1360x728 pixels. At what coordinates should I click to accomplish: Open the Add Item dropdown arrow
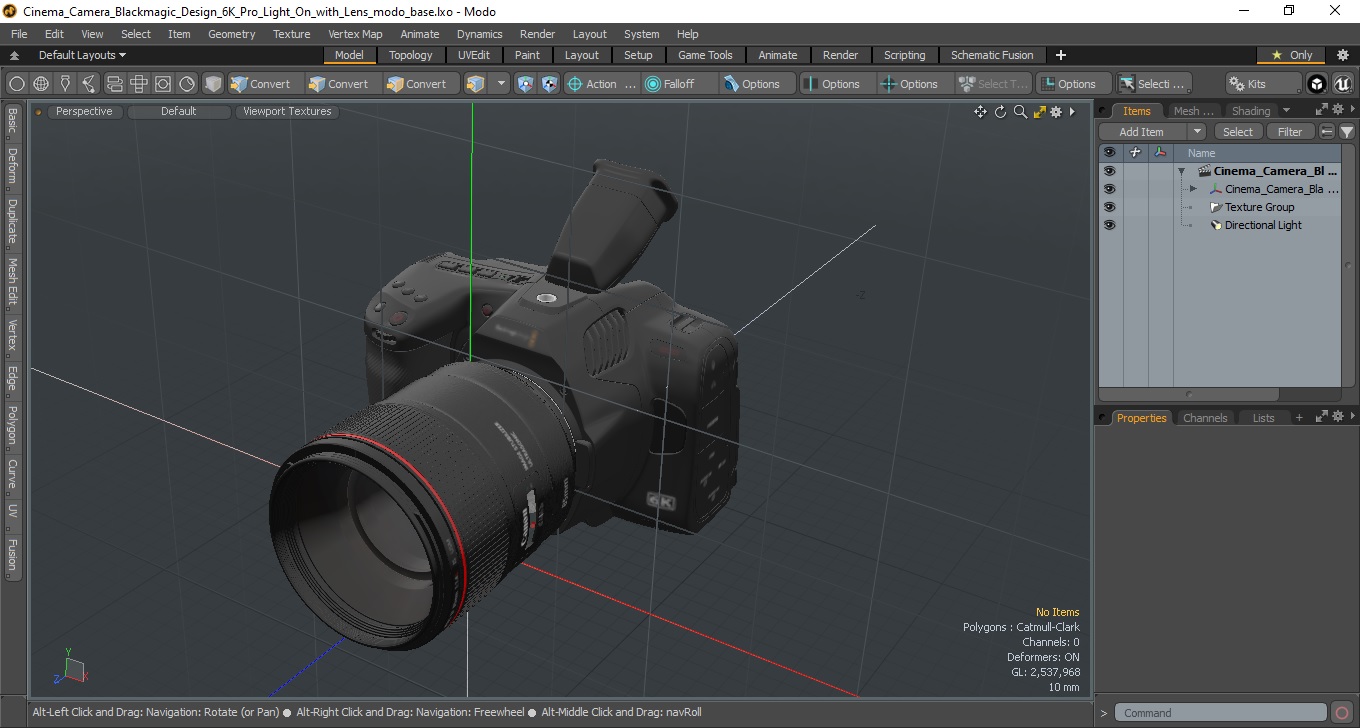click(1197, 132)
